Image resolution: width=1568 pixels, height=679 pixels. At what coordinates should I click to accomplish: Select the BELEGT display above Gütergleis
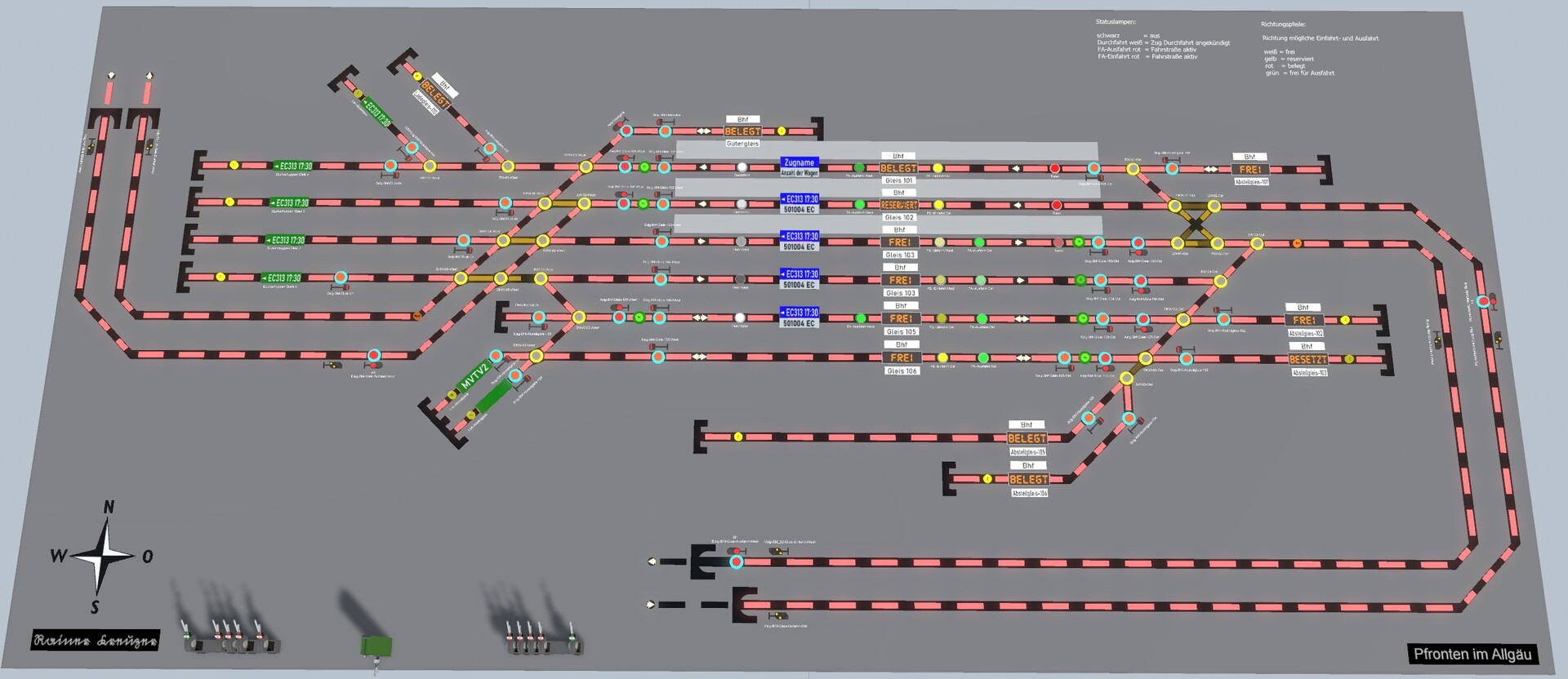742,131
